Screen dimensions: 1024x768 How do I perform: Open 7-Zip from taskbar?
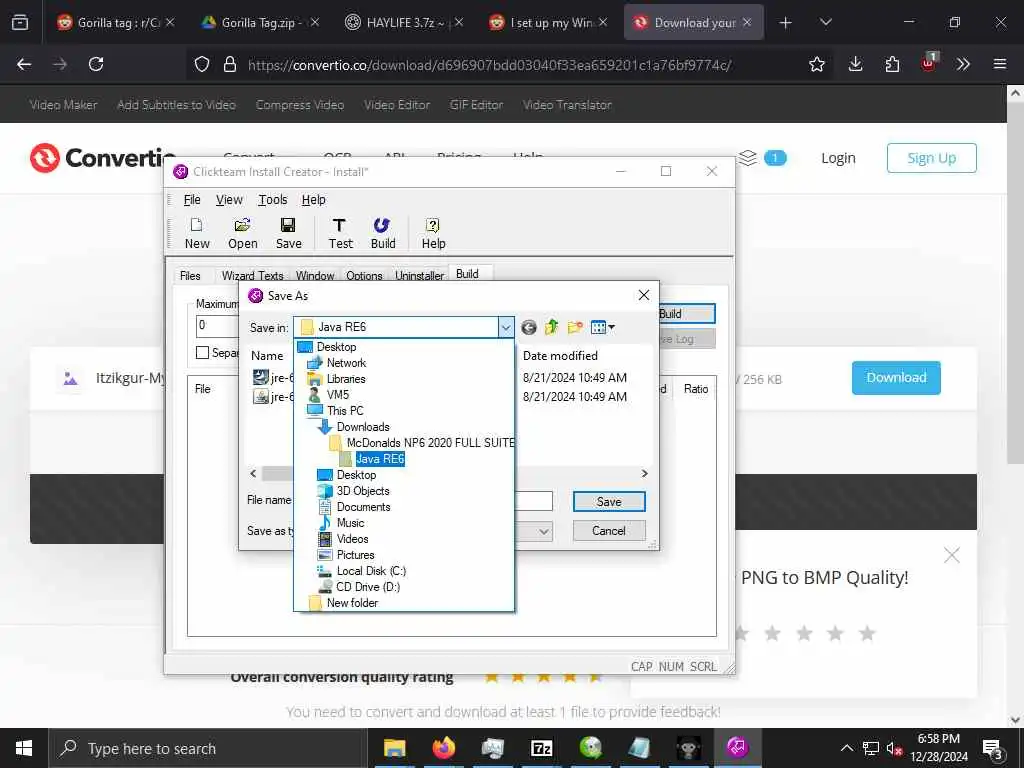(x=541, y=748)
